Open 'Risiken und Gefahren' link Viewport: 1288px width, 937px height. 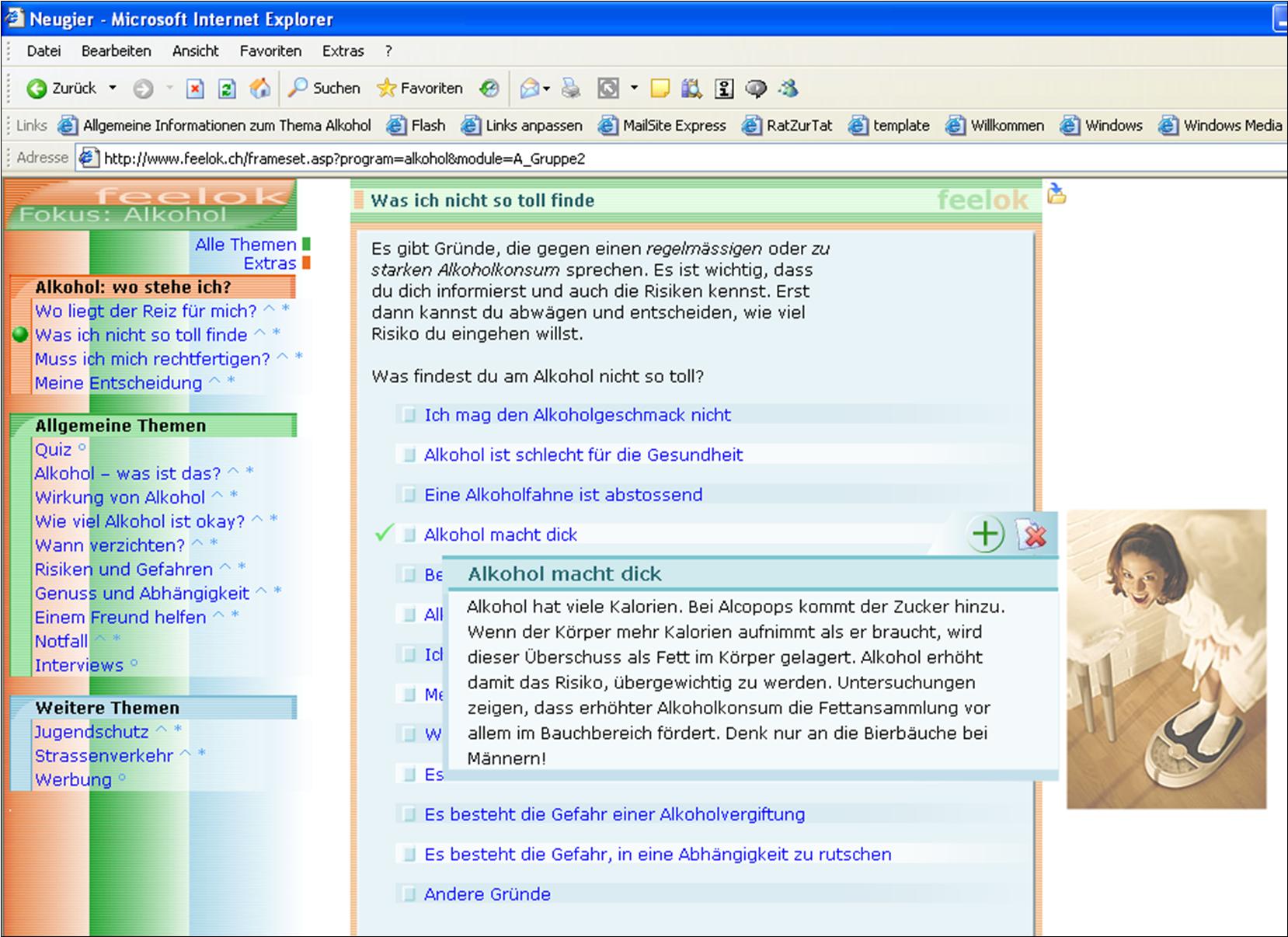124,570
